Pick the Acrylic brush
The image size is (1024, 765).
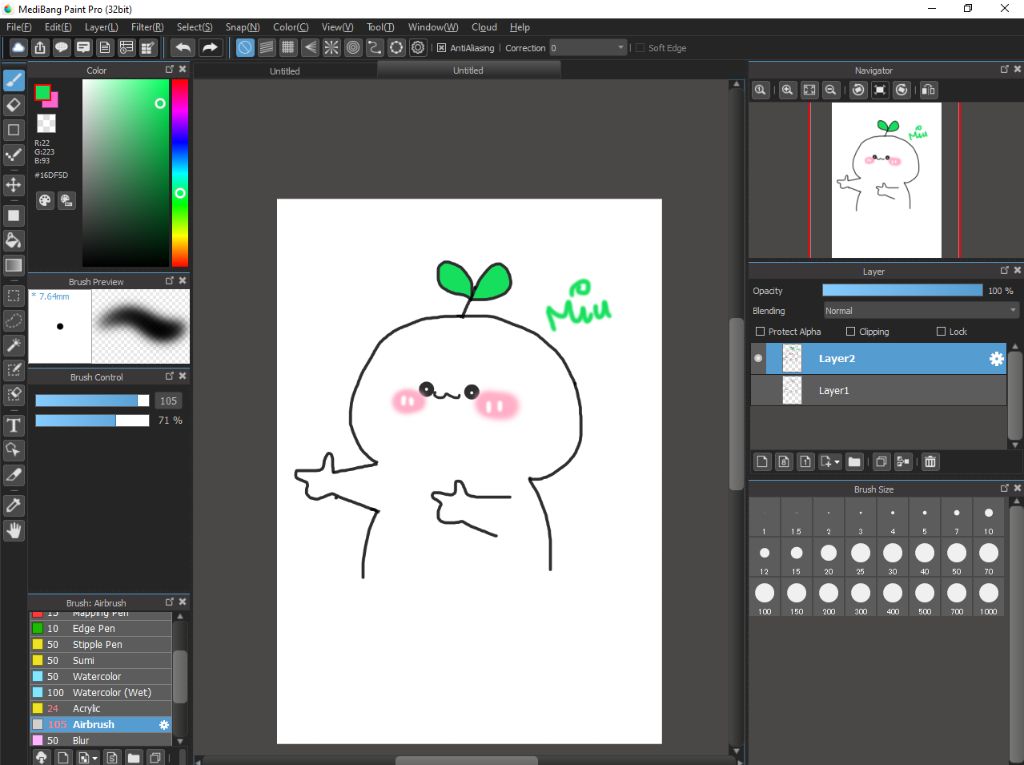[101, 708]
